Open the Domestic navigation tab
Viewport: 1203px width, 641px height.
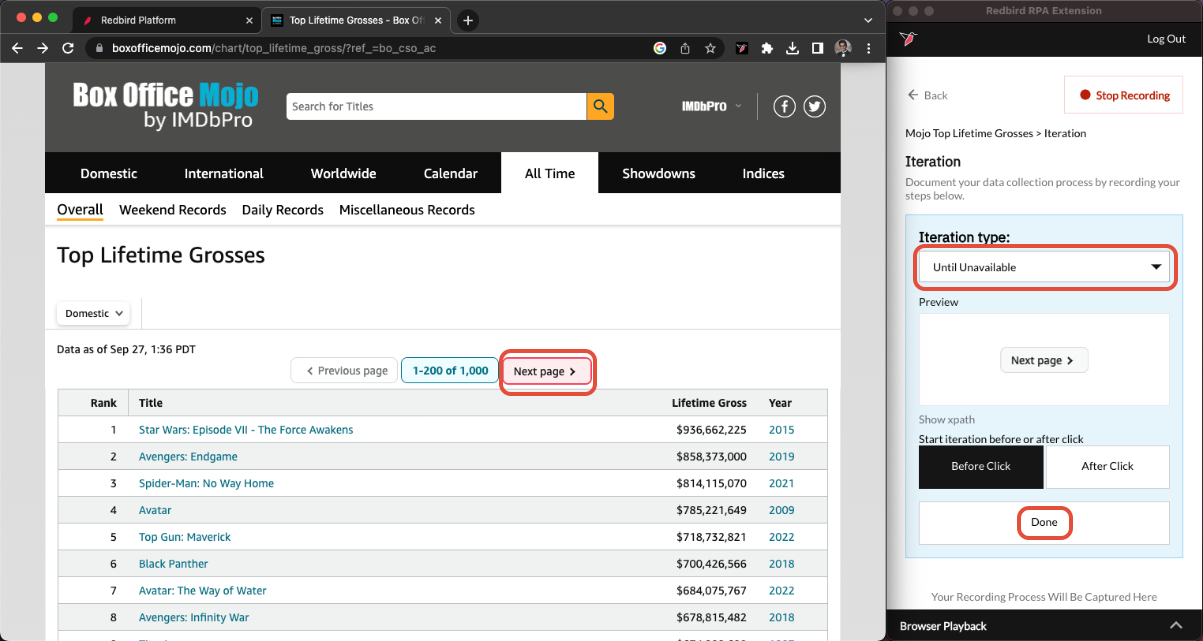(109, 173)
